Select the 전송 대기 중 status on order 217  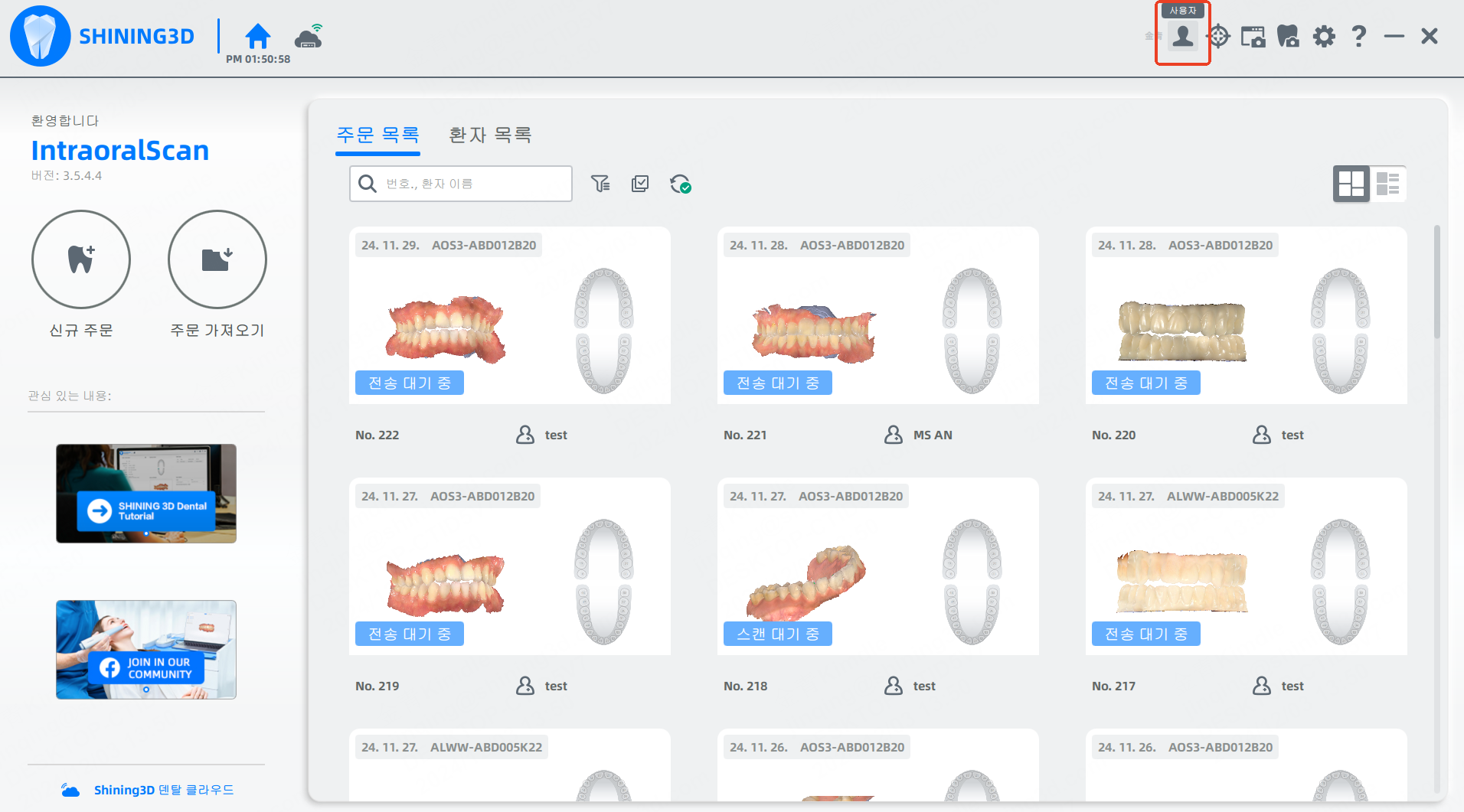[1146, 634]
